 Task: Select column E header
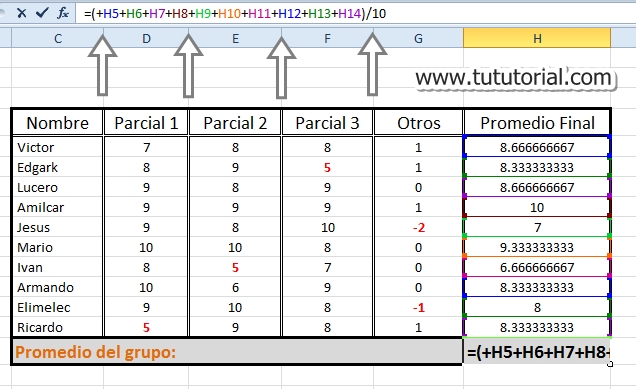pos(235,39)
